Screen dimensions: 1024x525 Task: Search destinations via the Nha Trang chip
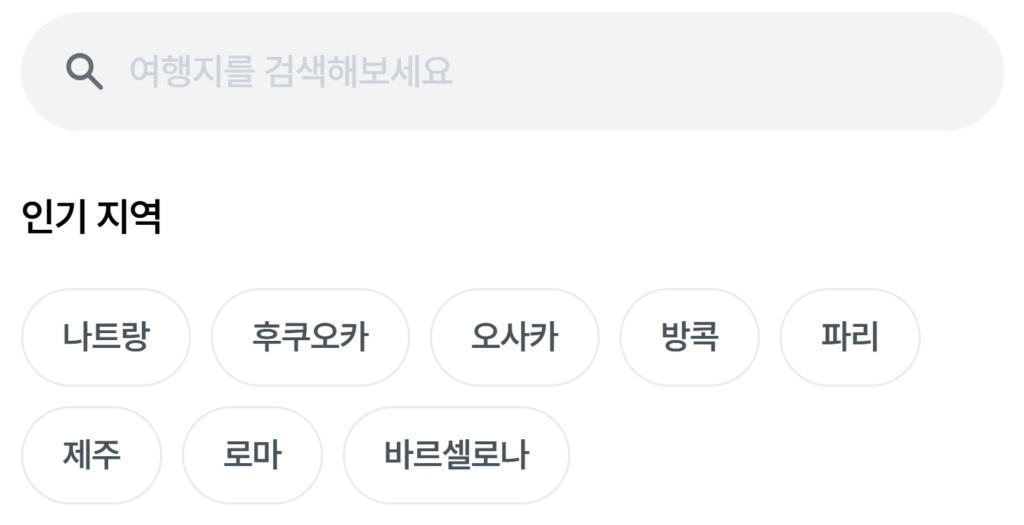[106, 337]
